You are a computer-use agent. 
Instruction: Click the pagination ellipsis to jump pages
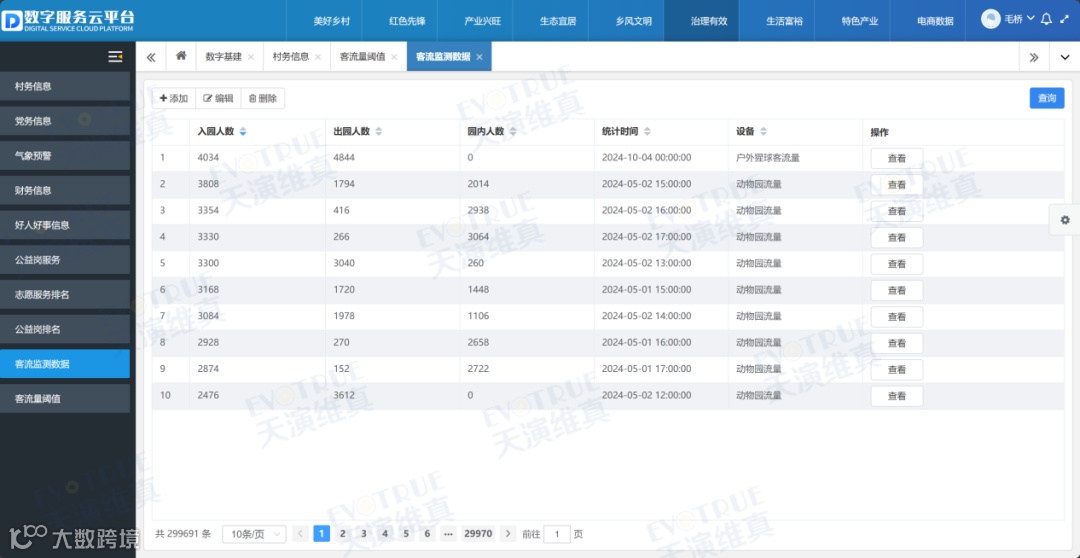tap(448, 533)
